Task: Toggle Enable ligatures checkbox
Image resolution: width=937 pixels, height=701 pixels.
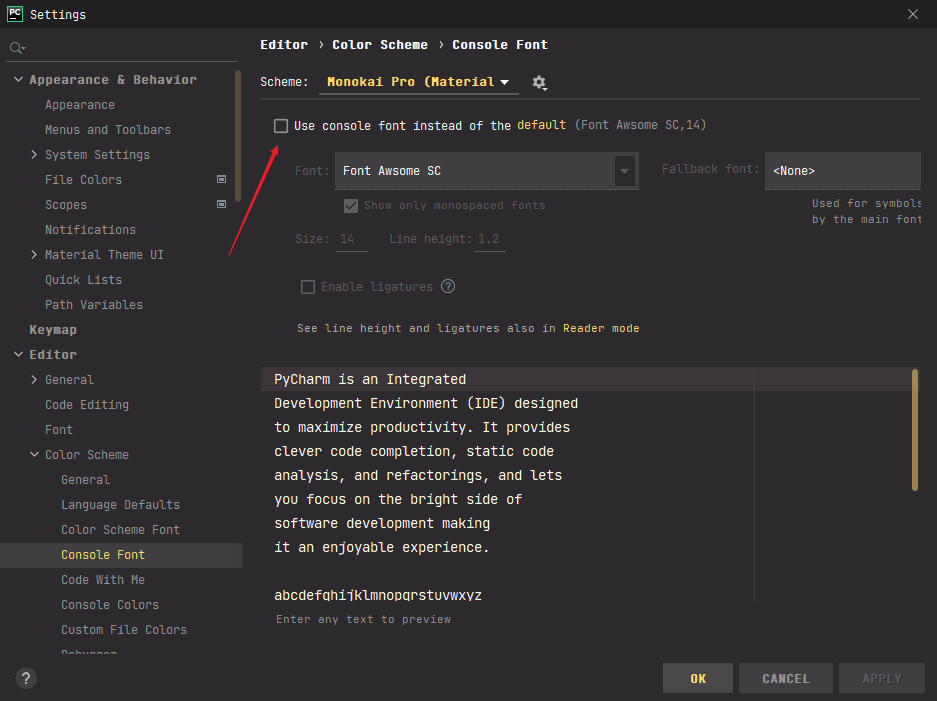Action: click(x=308, y=287)
